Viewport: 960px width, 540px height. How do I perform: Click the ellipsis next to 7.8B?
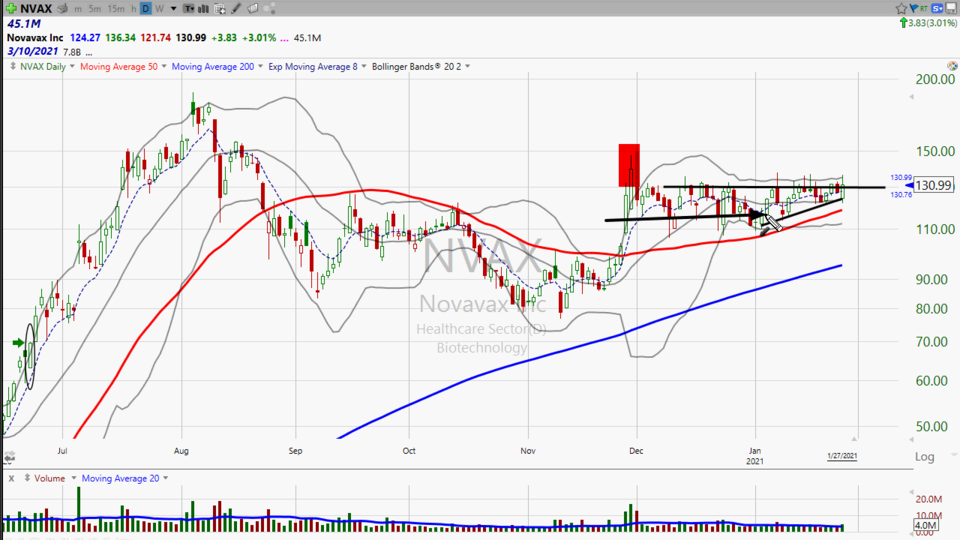pyautogui.click(x=89, y=53)
